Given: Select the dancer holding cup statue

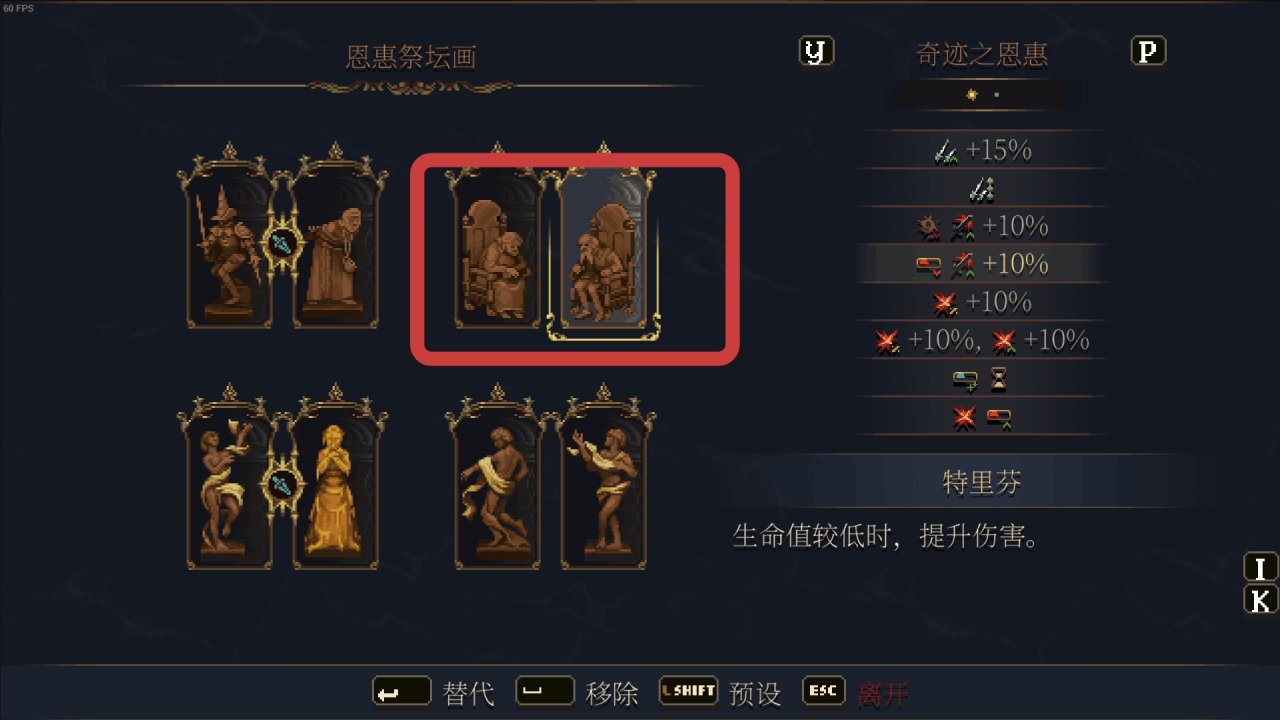Looking at the screenshot, I should (230, 487).
